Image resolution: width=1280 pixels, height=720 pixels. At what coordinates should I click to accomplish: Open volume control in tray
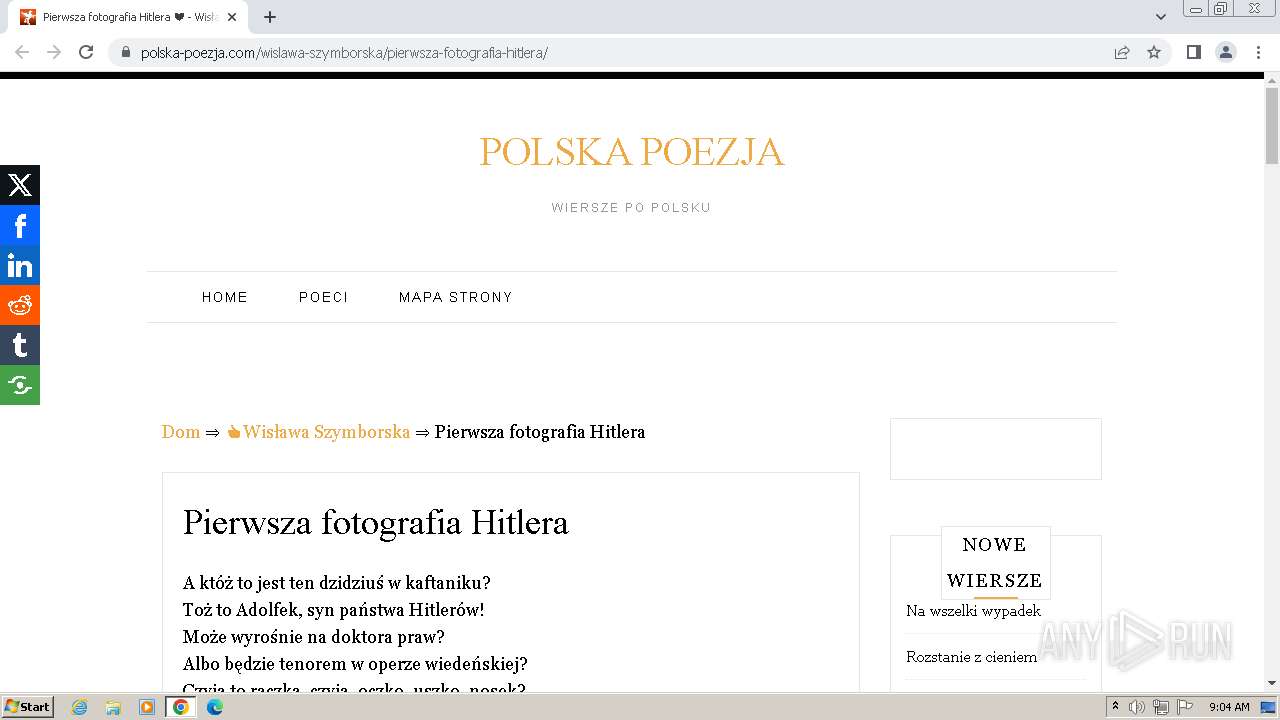1137,707
